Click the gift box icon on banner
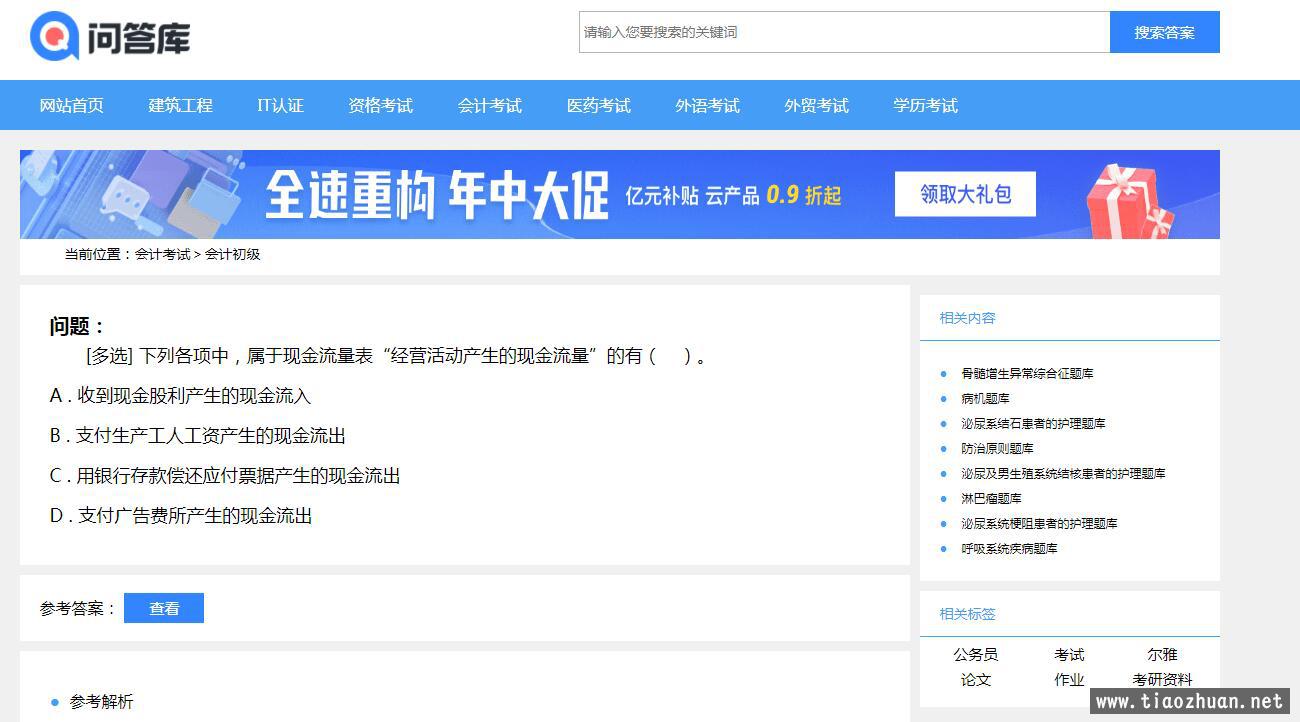Screen dimensions: 1300x722 [x=1130, y=200]
